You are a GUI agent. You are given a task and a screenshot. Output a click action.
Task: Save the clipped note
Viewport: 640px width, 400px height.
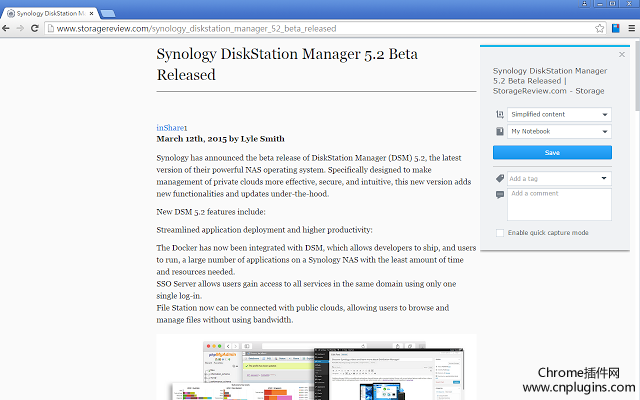[x=552, y=152]
